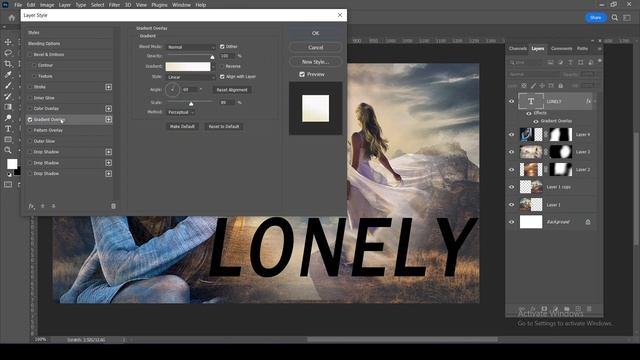Image resolution: width=640 pixels, height=360 pixels.
Task: Click the LONELY text layer thumbnail
Action: [531, 101]
